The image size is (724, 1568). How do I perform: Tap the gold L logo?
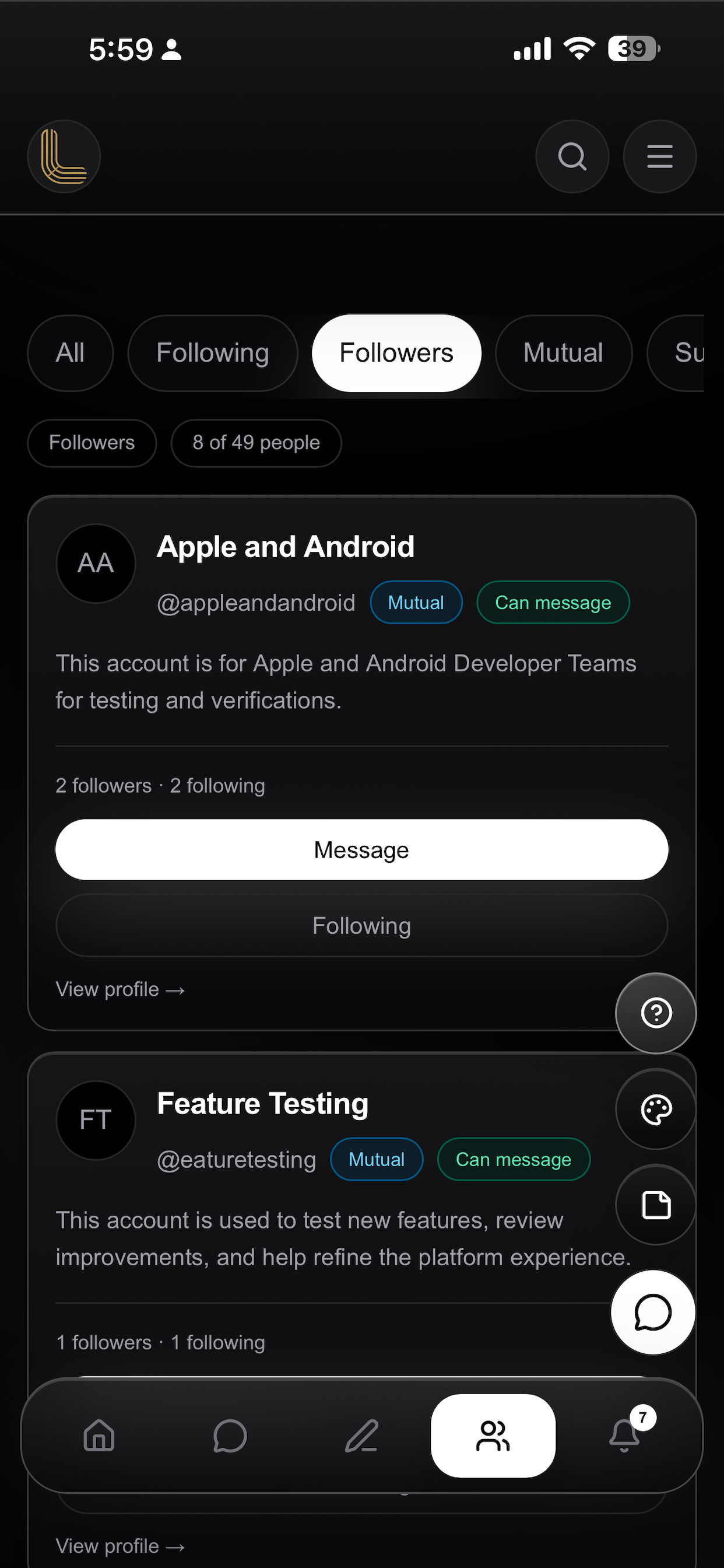[64, 156]
